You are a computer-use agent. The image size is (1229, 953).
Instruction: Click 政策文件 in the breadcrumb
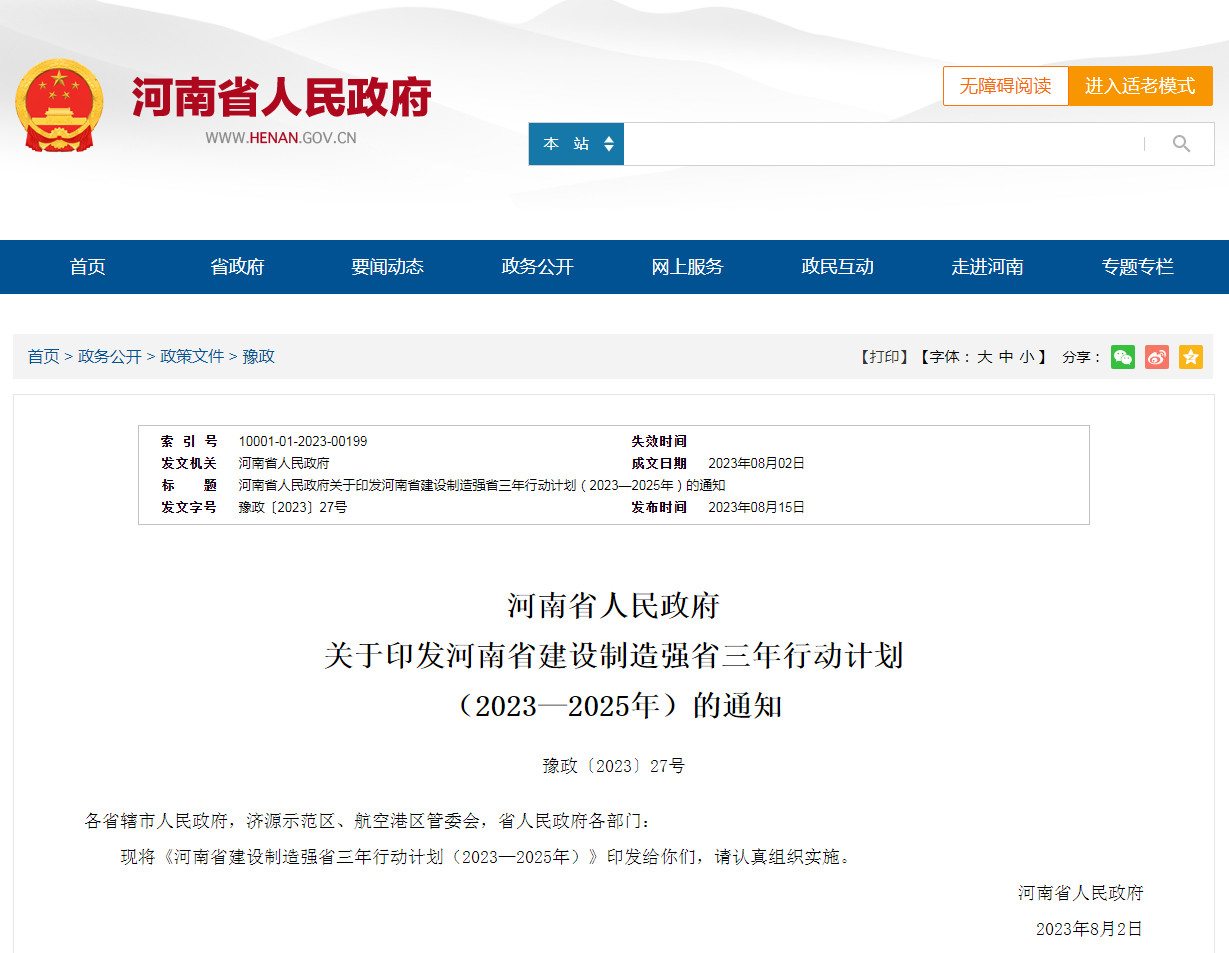[x=192, y=357]
